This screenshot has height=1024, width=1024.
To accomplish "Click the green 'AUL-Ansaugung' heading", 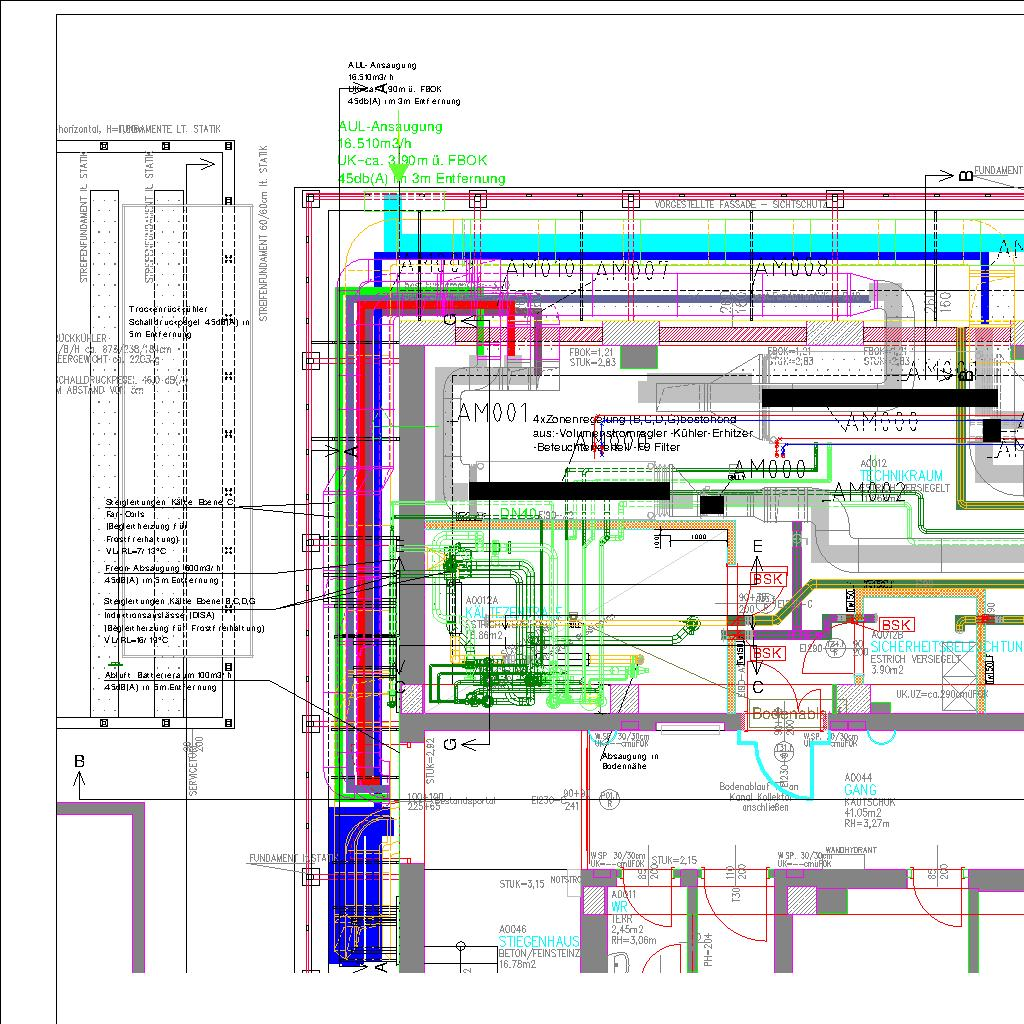I will click(x=391, y=127).
